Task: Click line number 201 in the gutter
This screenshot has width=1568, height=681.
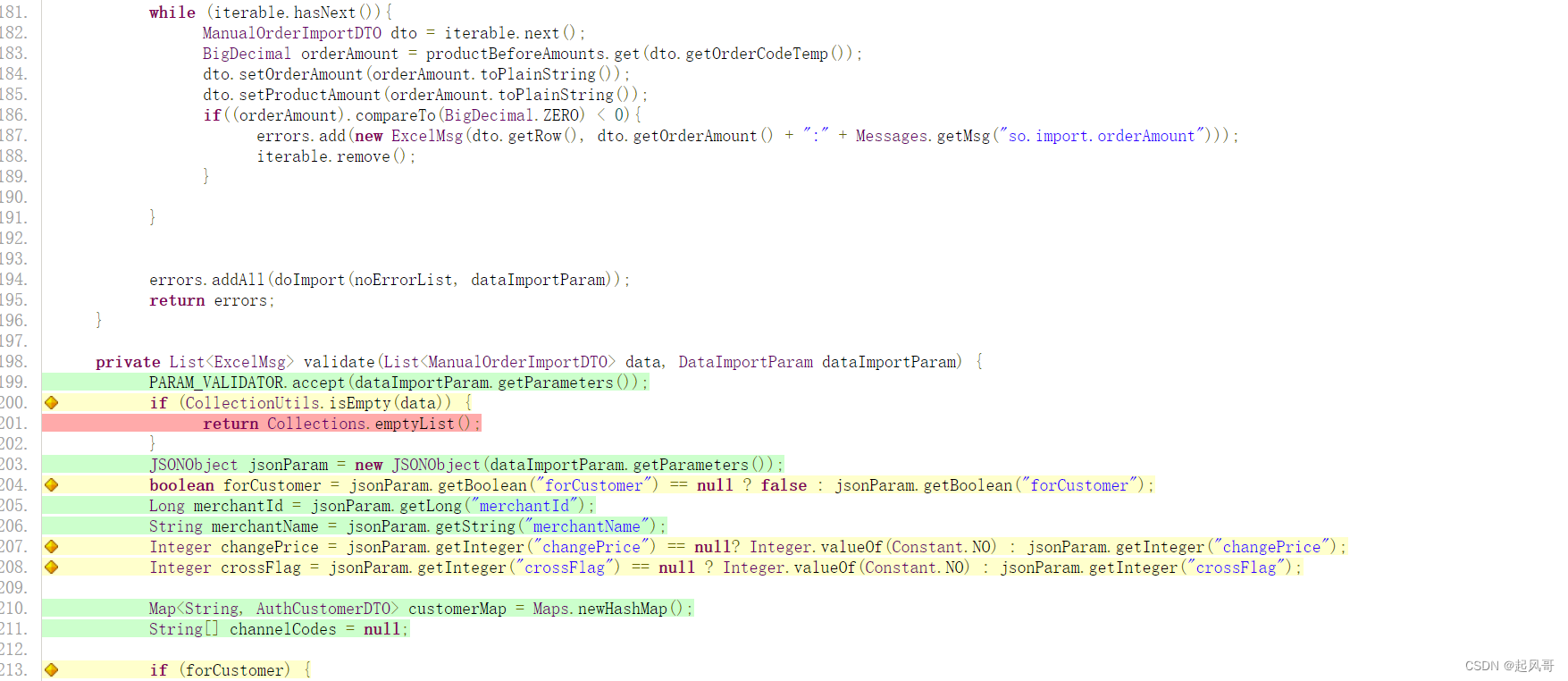Action: click(x=13, y=424)
